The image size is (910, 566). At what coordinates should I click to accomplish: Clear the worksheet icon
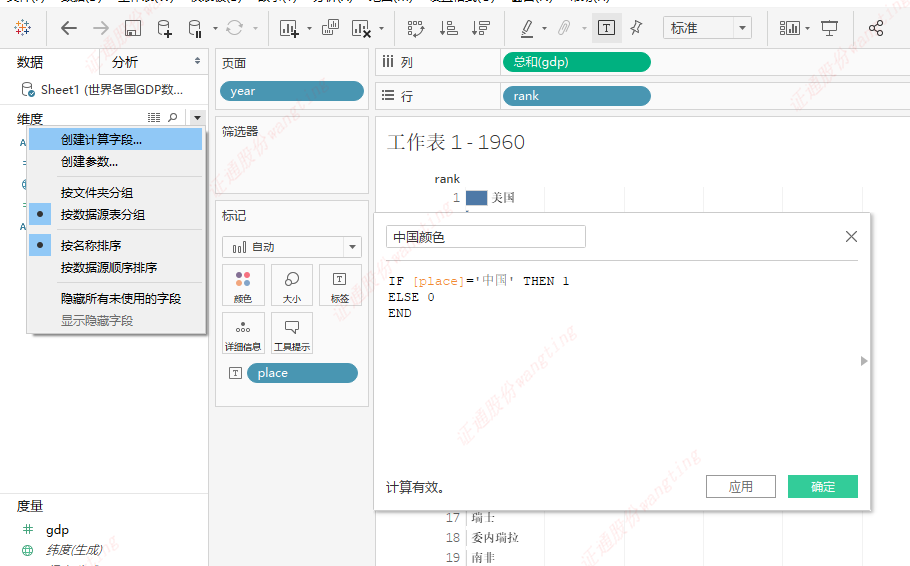coord(361,28)
